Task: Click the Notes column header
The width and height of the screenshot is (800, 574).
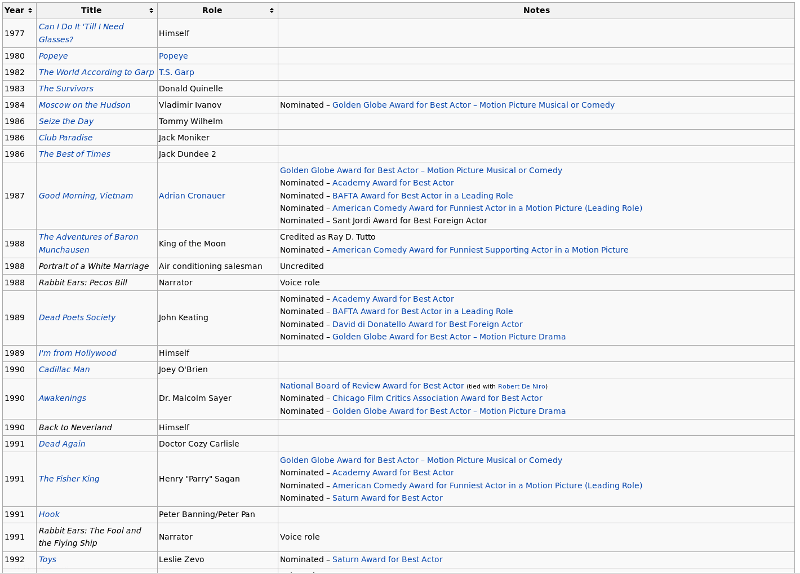Action: [x=536, y=10]
